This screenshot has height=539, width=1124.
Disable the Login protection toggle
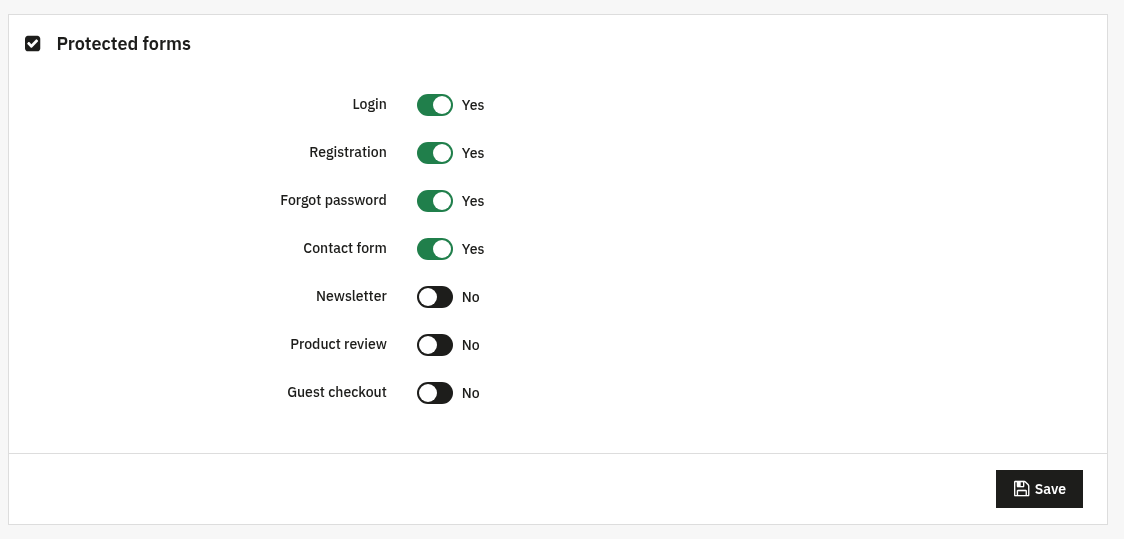tap(435, 105)
